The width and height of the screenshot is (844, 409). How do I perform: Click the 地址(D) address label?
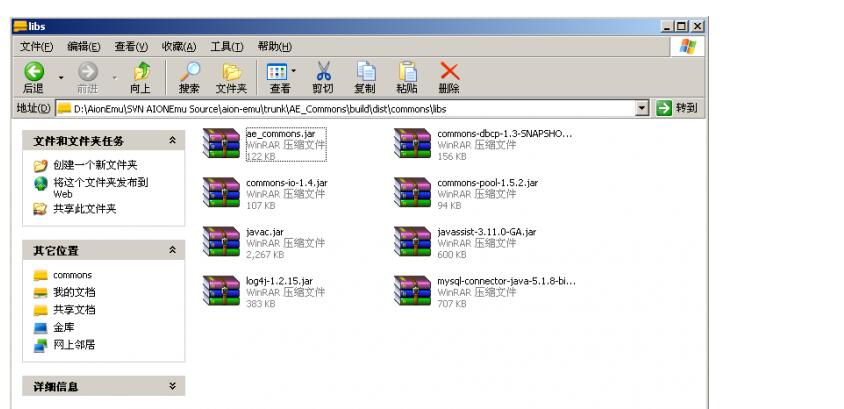pos(33,108)
